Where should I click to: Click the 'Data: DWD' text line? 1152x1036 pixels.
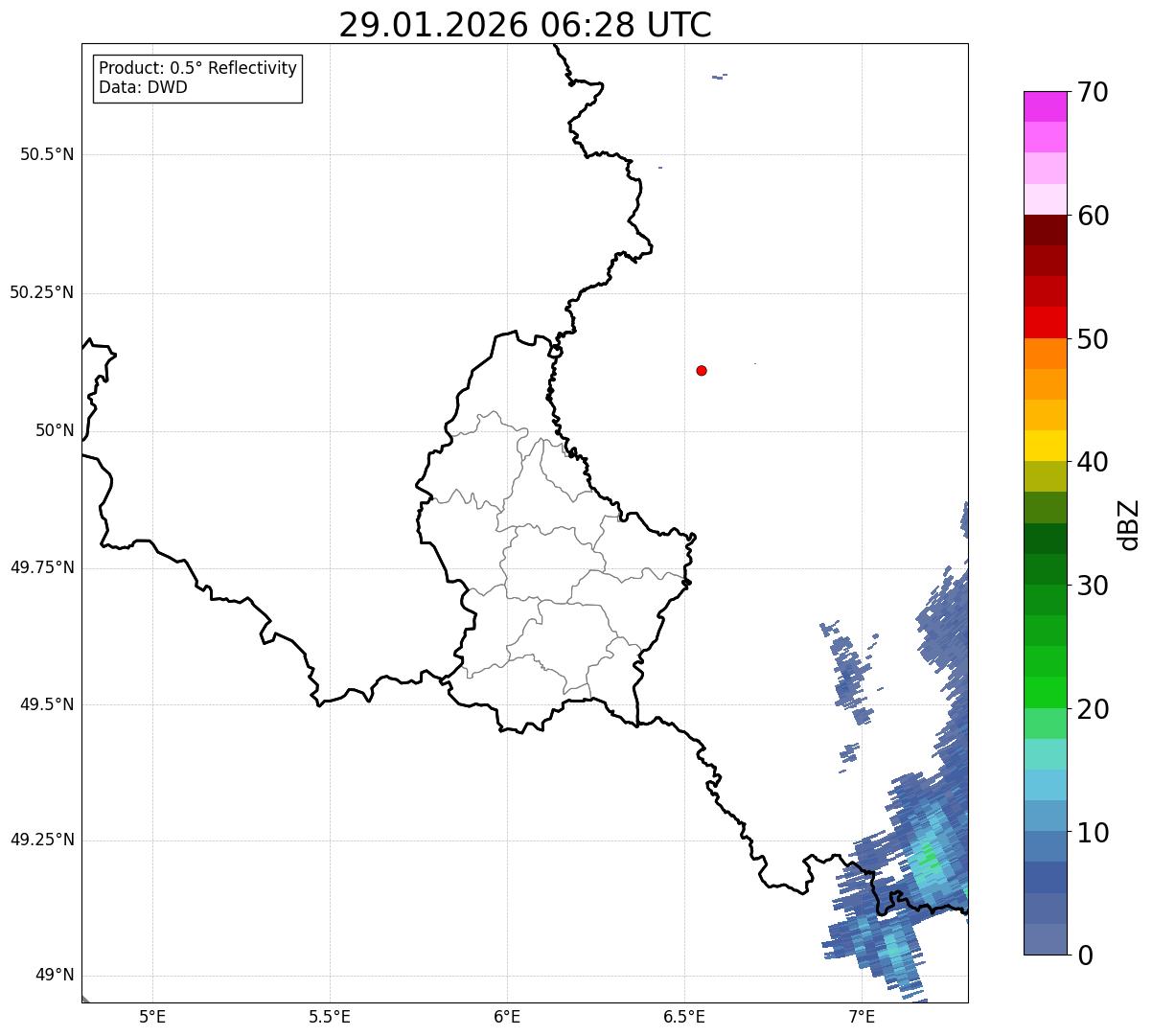143,87
